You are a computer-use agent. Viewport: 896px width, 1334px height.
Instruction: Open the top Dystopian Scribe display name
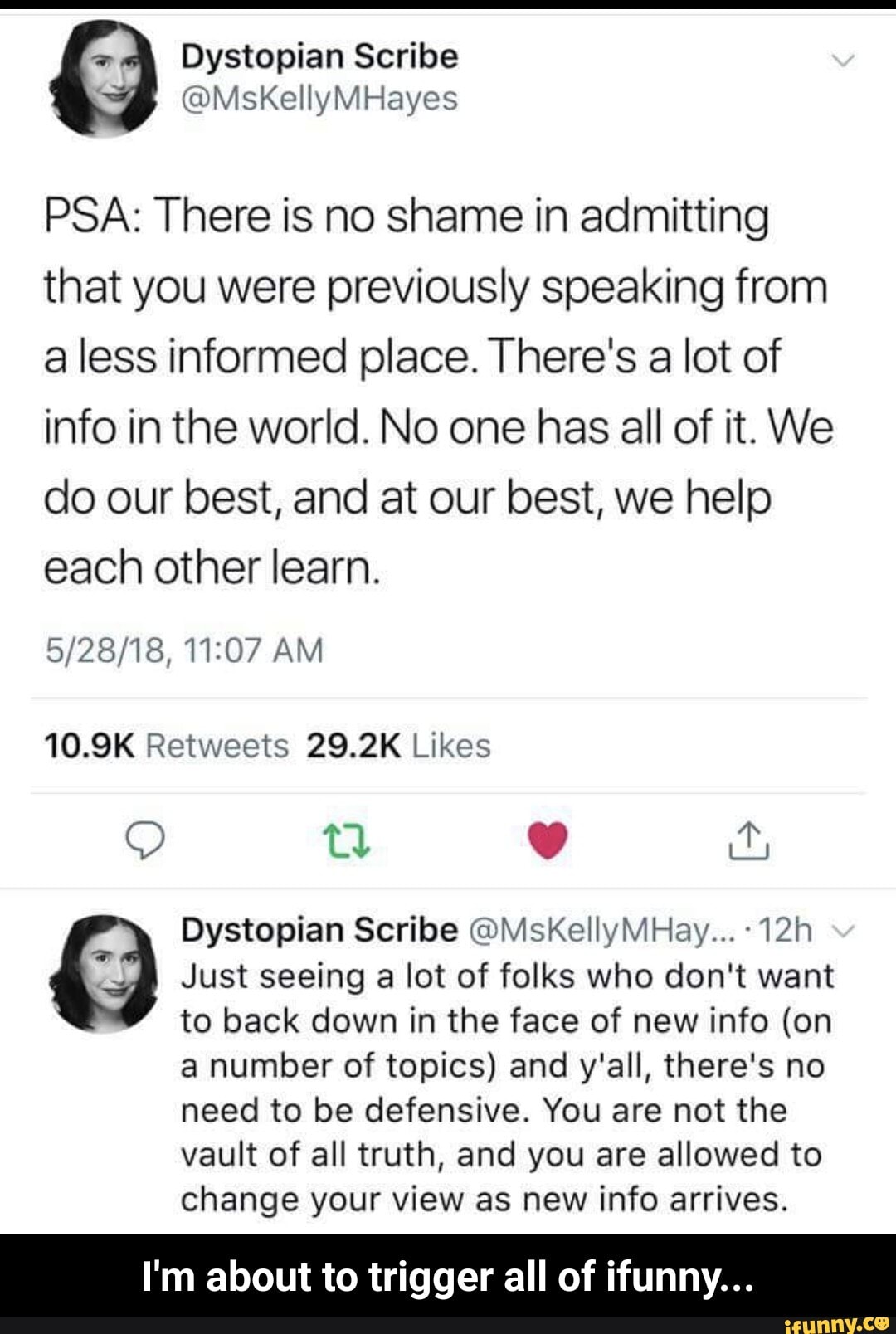point(319,56)
